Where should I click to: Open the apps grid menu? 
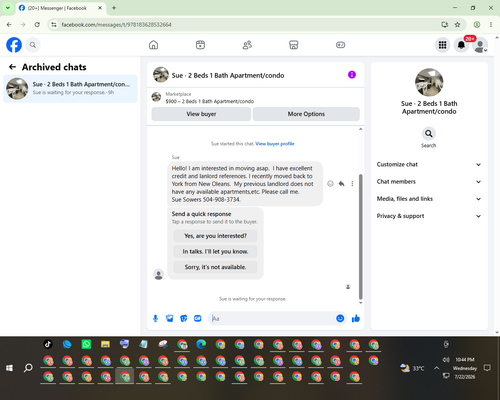442,45
